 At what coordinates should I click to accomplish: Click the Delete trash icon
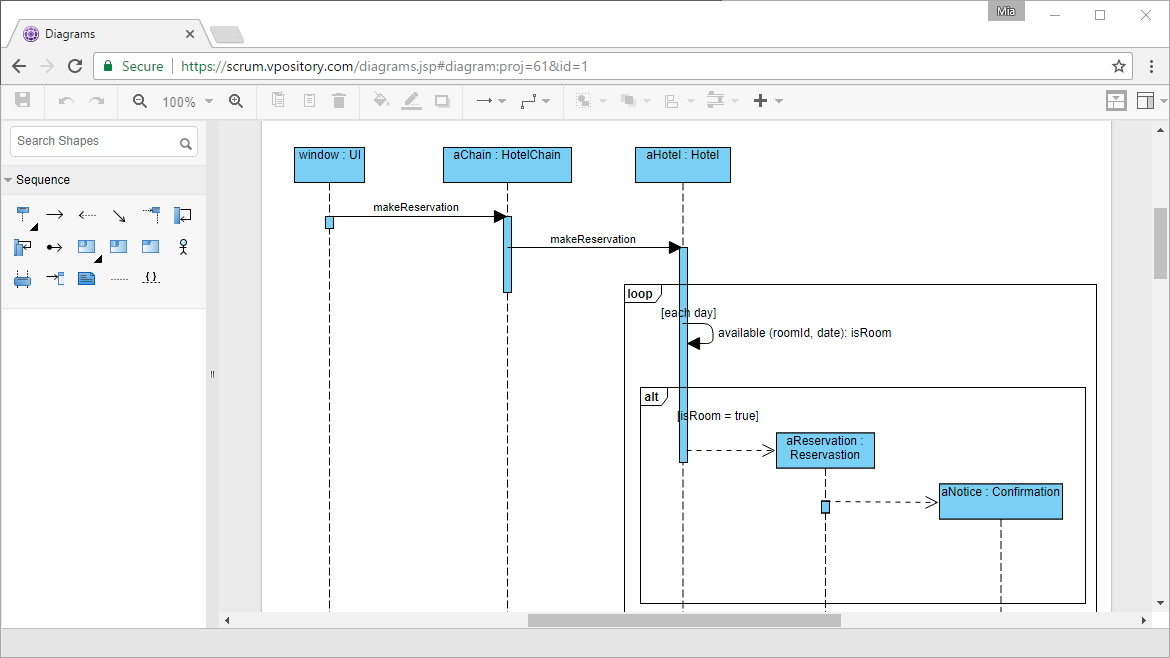pos(339,100)
